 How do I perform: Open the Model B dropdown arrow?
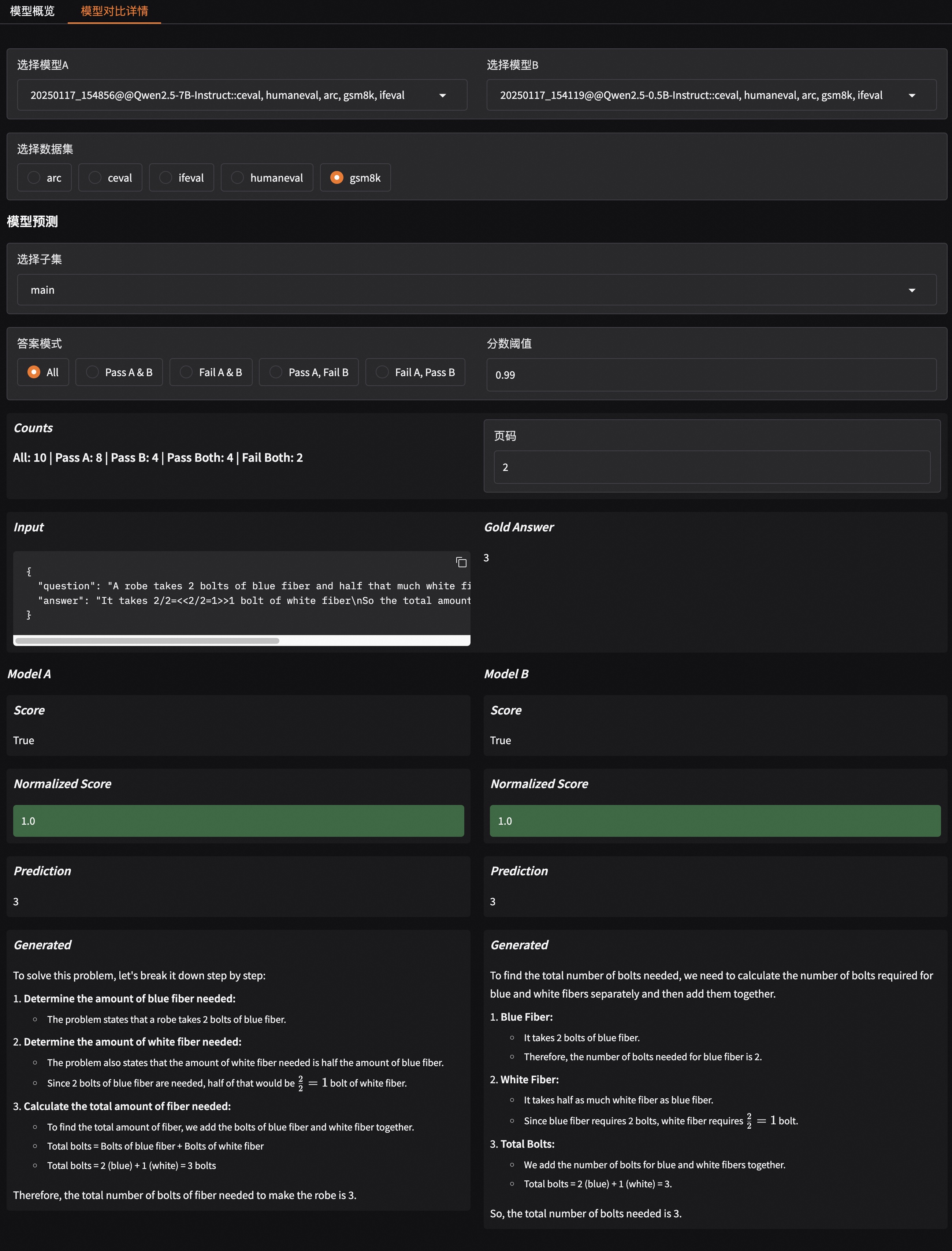(912, 95)
